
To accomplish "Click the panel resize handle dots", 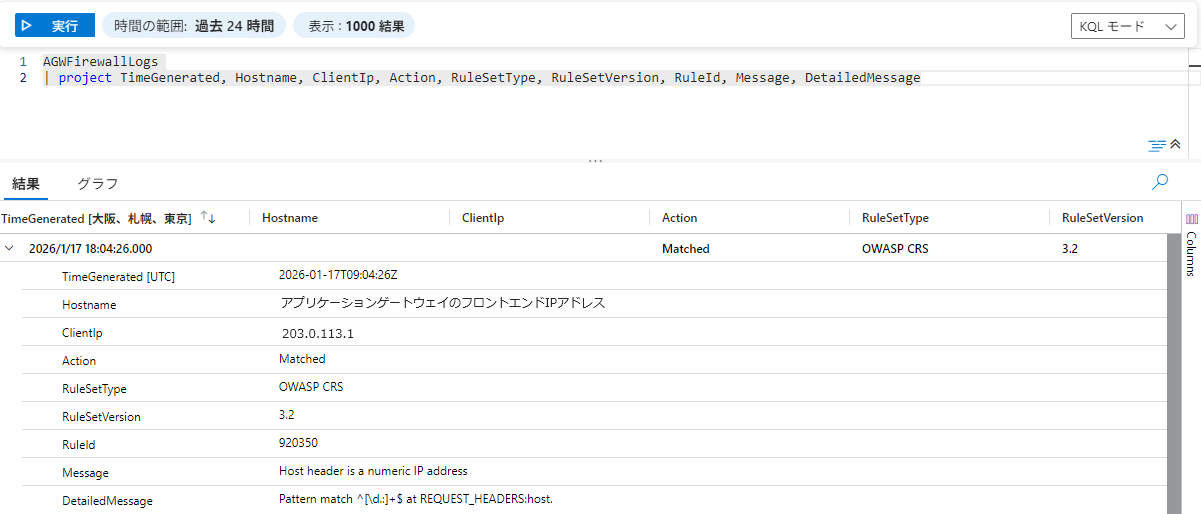I will click(596, 160).
